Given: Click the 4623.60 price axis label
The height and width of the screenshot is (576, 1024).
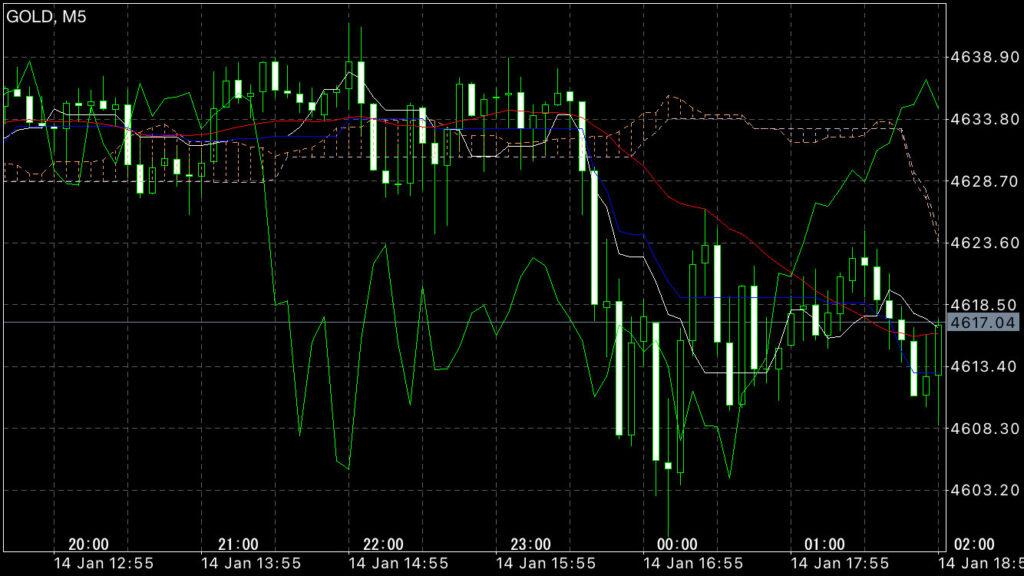Looking at the screenshot, I should click(982, 243).
